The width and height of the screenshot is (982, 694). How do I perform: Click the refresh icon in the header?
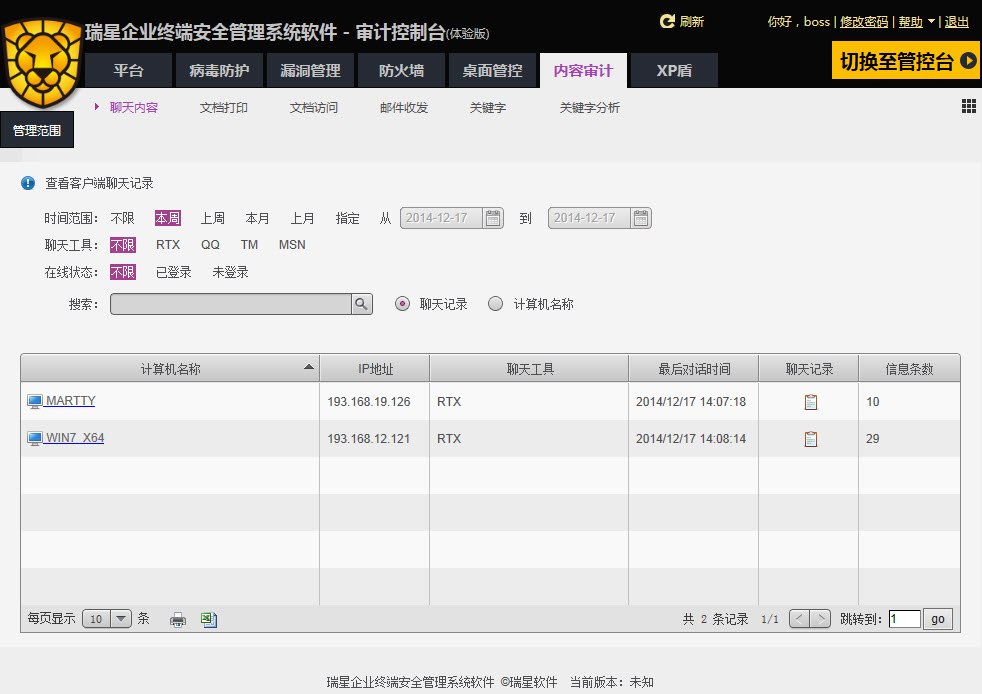(667, 21)
